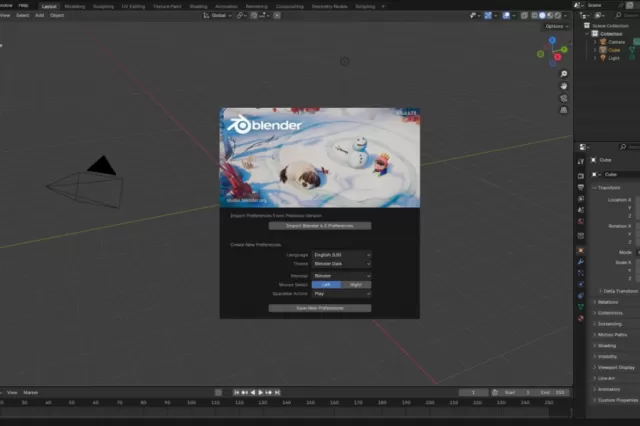This screenshot has width=640, height=426.
Task: Click Save New Preferences button
Action: click(x=320, y=308)
